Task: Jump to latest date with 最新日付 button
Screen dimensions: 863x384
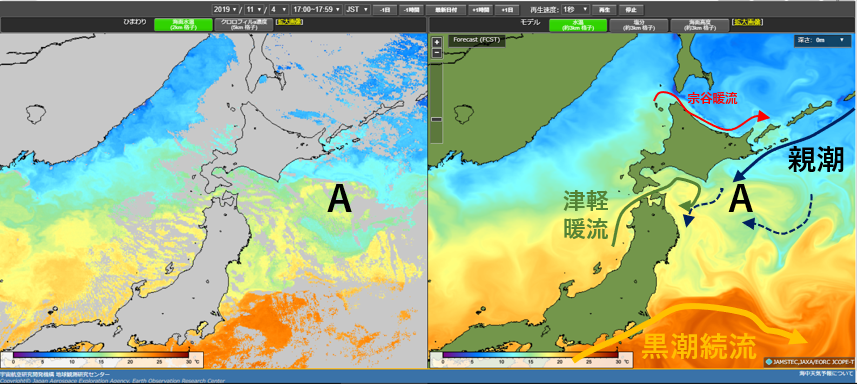Action: [446, 10]
